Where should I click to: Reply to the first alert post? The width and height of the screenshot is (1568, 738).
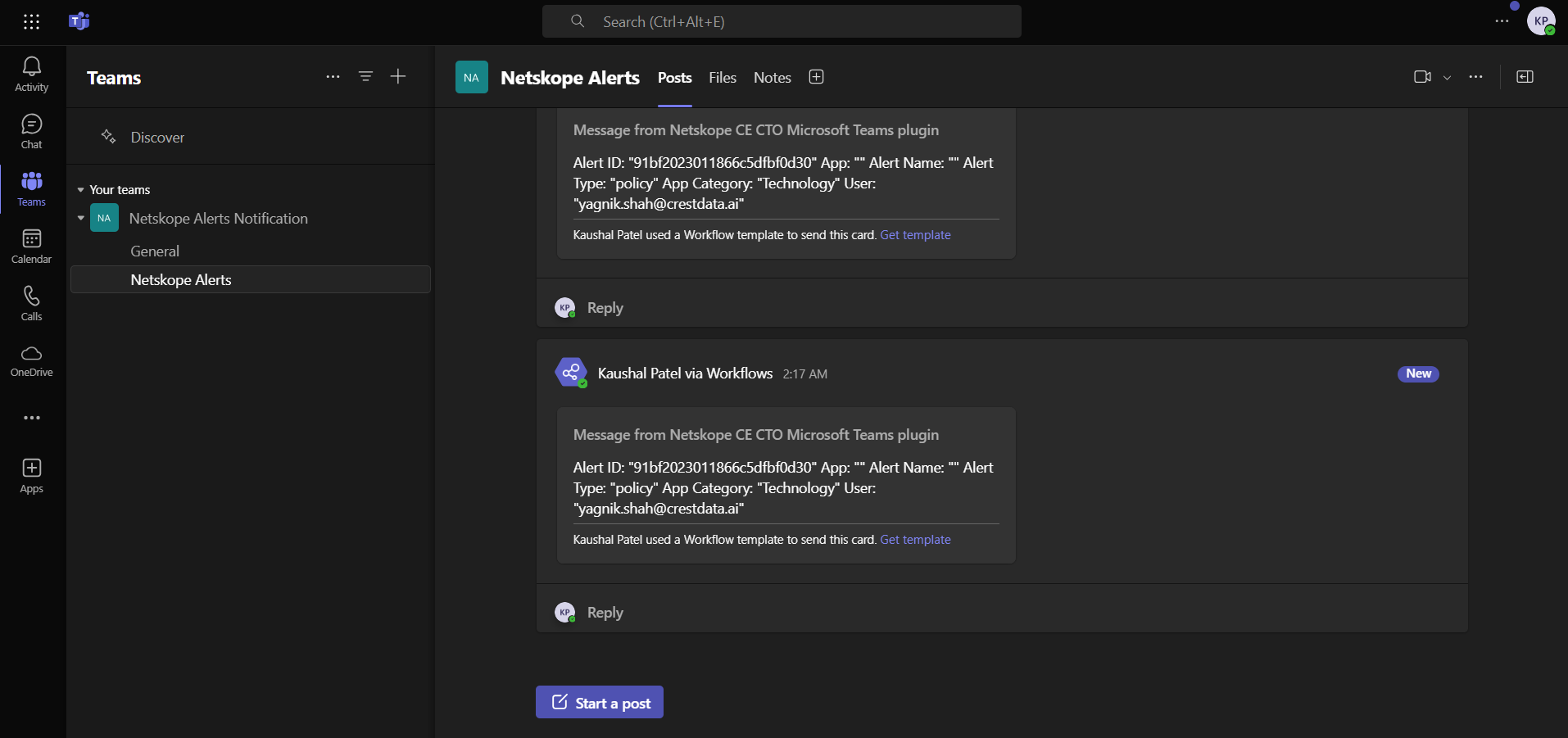coord(605,308)
